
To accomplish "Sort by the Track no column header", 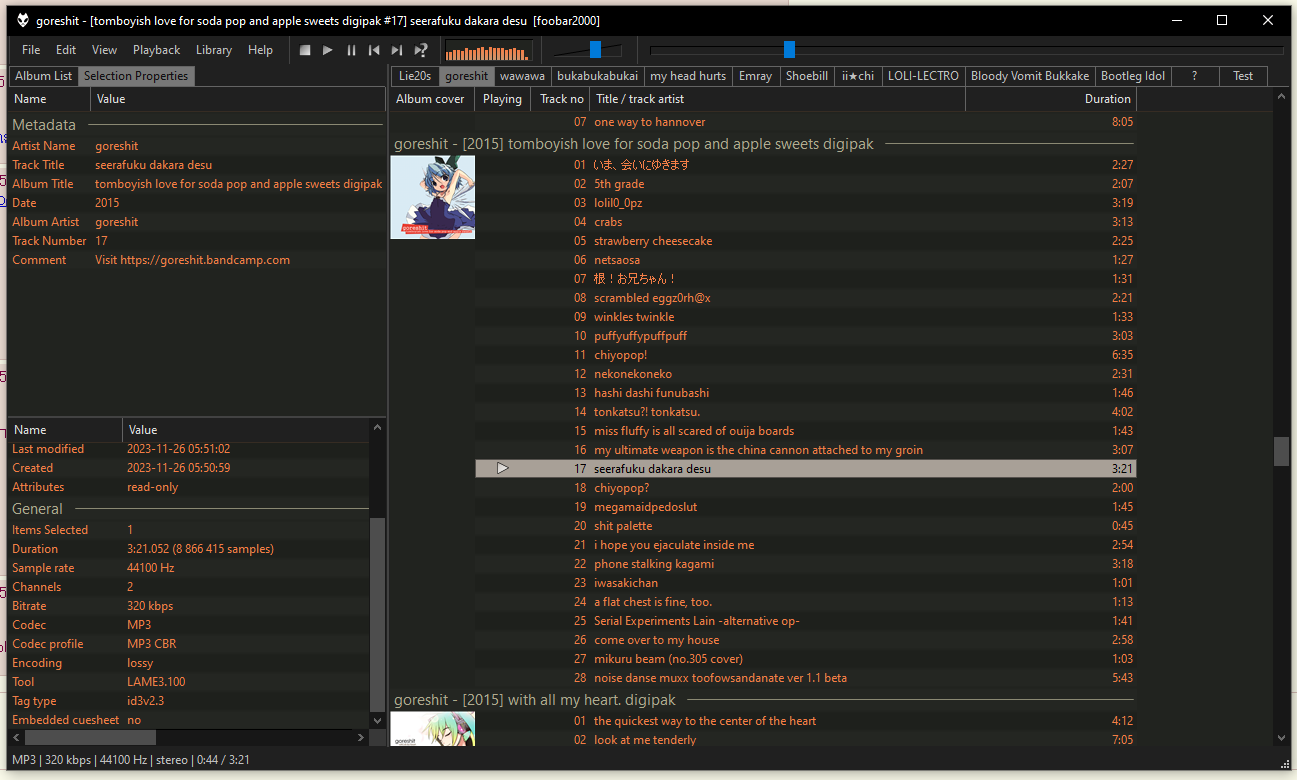I will 561,99.
